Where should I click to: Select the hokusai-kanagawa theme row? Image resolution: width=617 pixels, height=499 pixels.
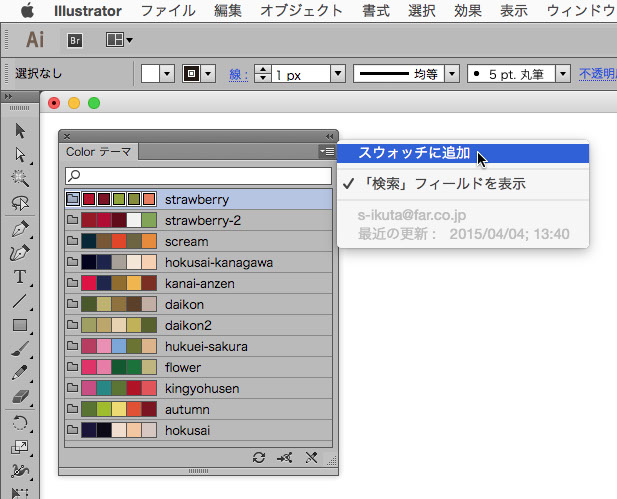198,262
